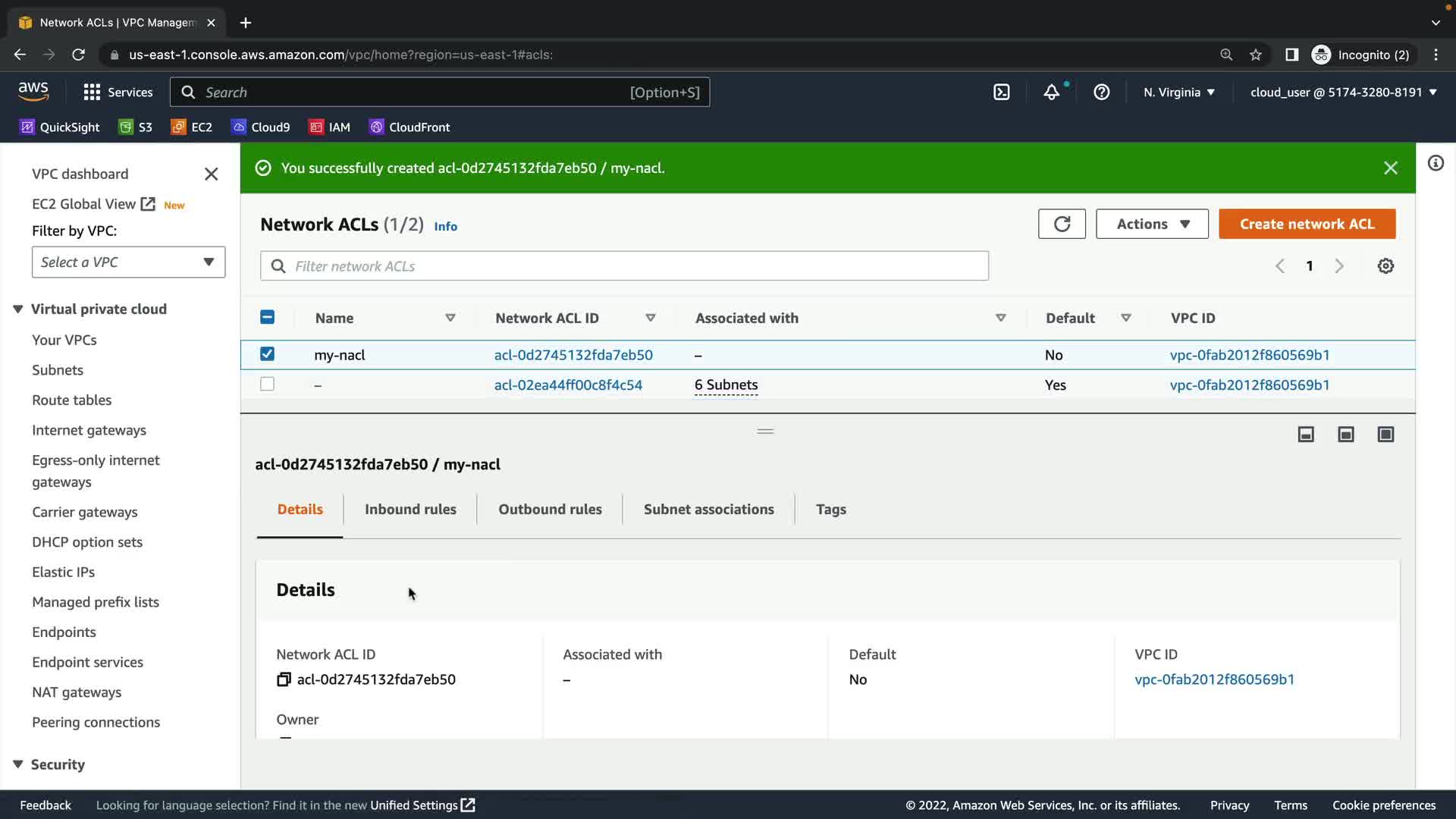Open the acl-02ea44ff00c8f4c54 link

(x=568, y=385)
